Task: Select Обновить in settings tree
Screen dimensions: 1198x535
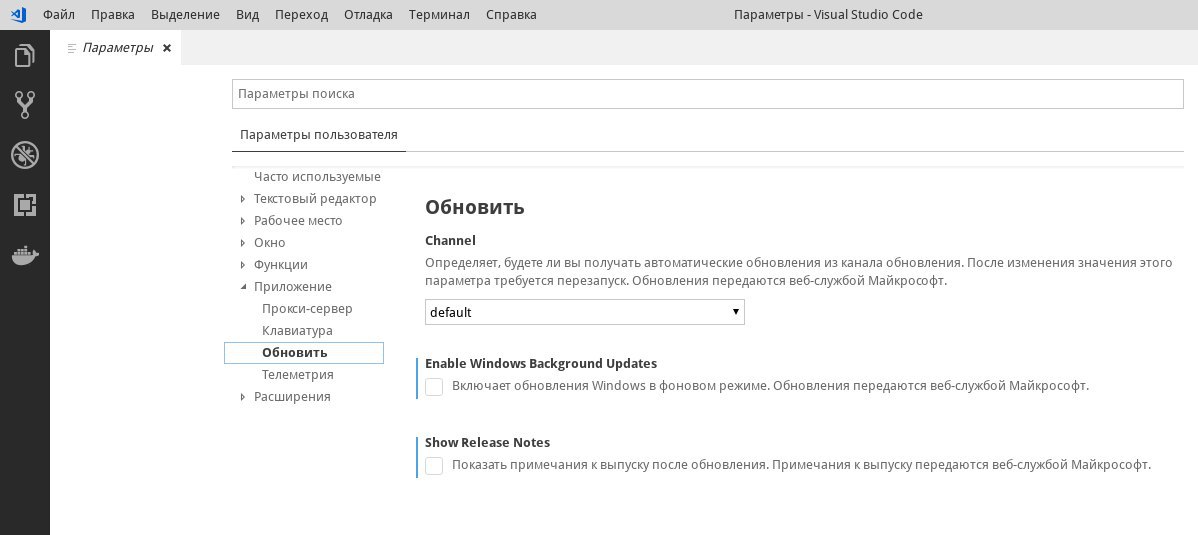Action: tap(304, 352)
